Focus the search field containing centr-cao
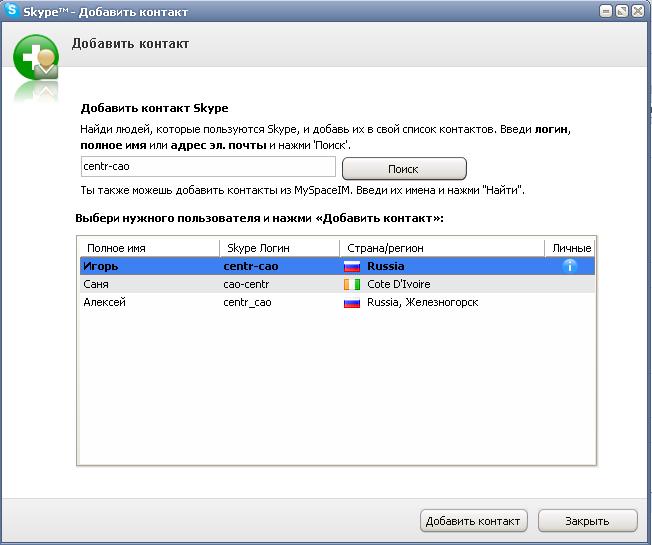Image resolution: width=652 pixels, height=545 pixels. (x=208, y=166)
